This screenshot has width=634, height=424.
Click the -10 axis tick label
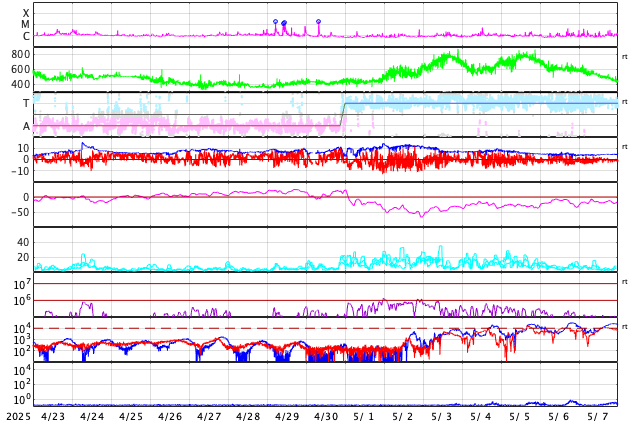tap(21, 171)
